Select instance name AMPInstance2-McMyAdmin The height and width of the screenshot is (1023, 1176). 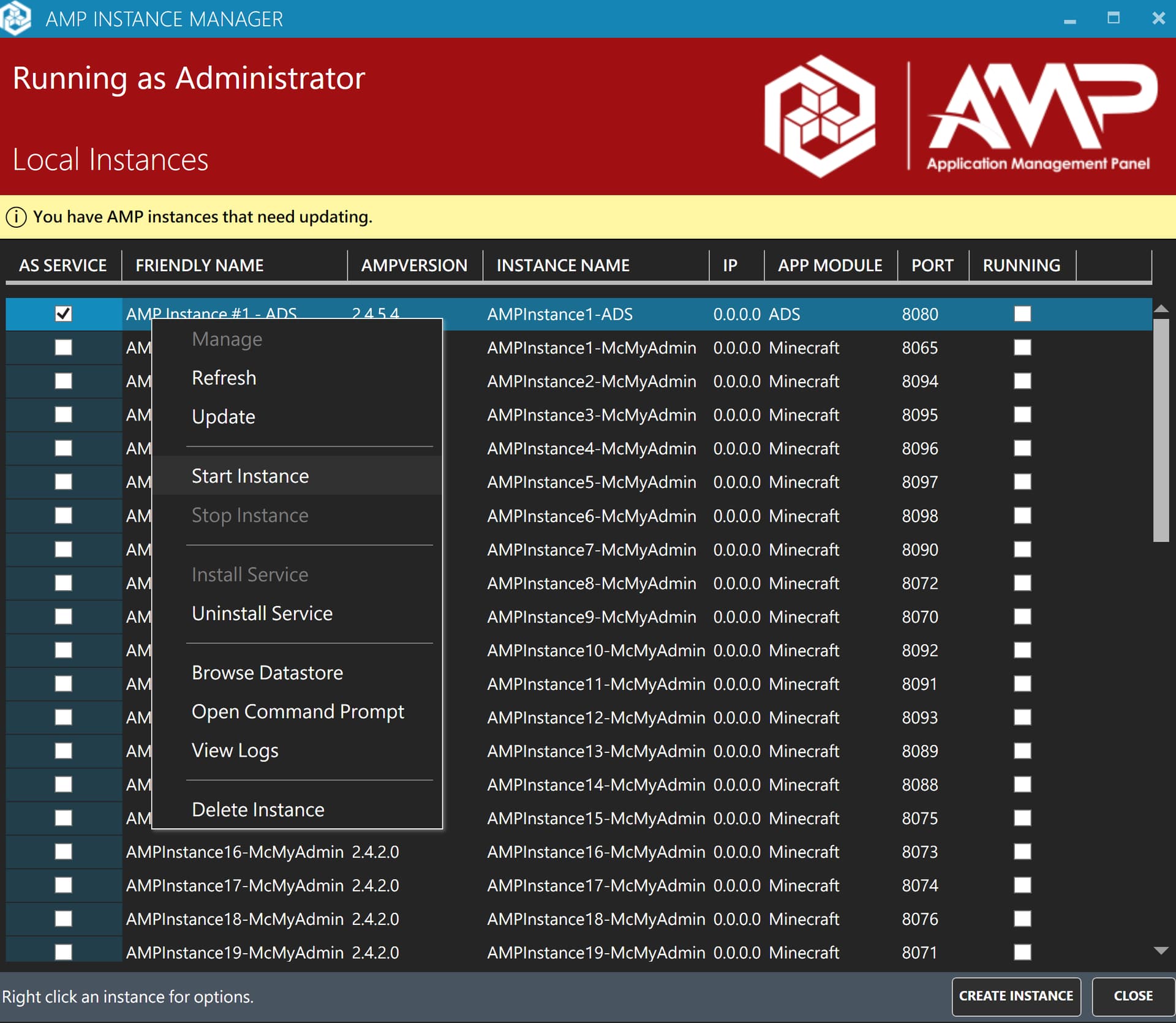tap(592, 381)
